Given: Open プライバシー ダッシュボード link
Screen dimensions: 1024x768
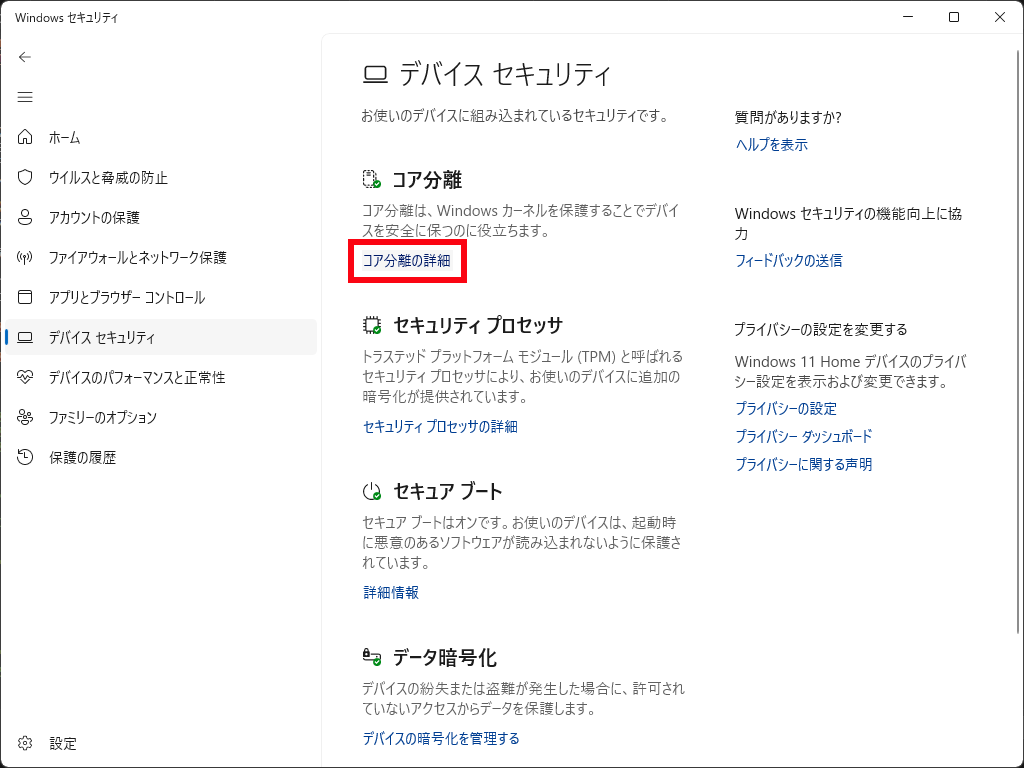Looking at the screenshot, I should pos(803,437).
